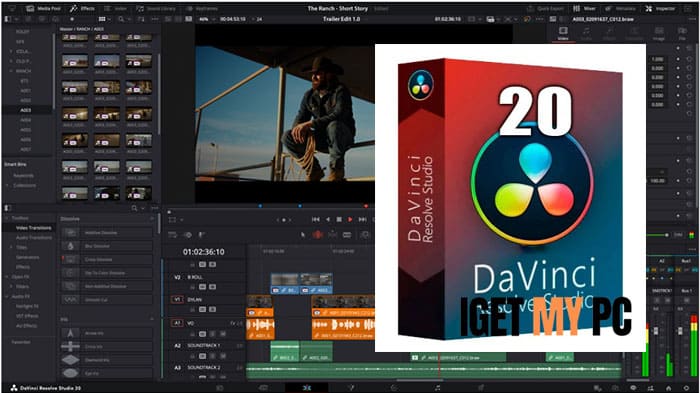Select the Cross Dissolve transition

tap(107, 259)
